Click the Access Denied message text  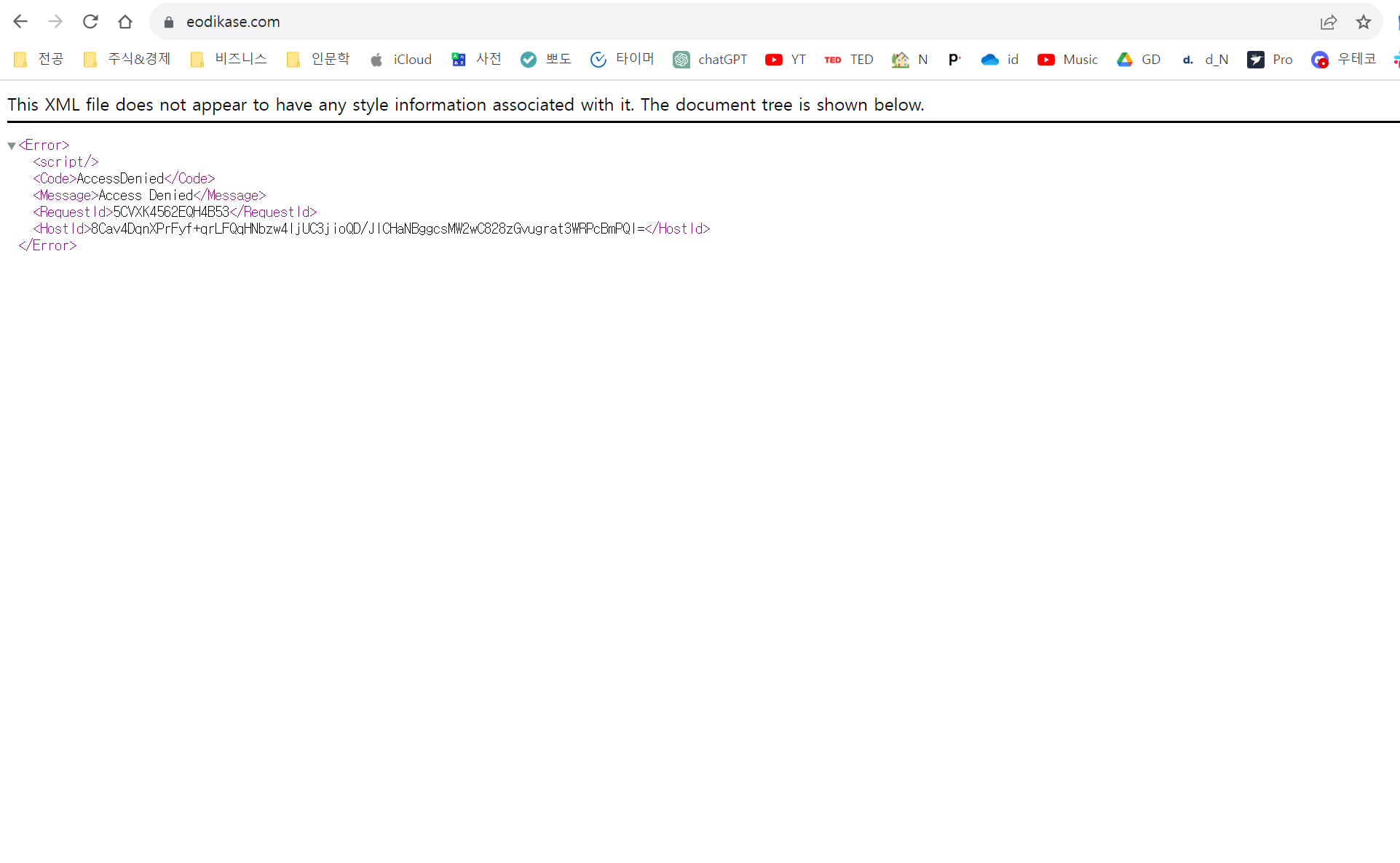pos(146,195)
